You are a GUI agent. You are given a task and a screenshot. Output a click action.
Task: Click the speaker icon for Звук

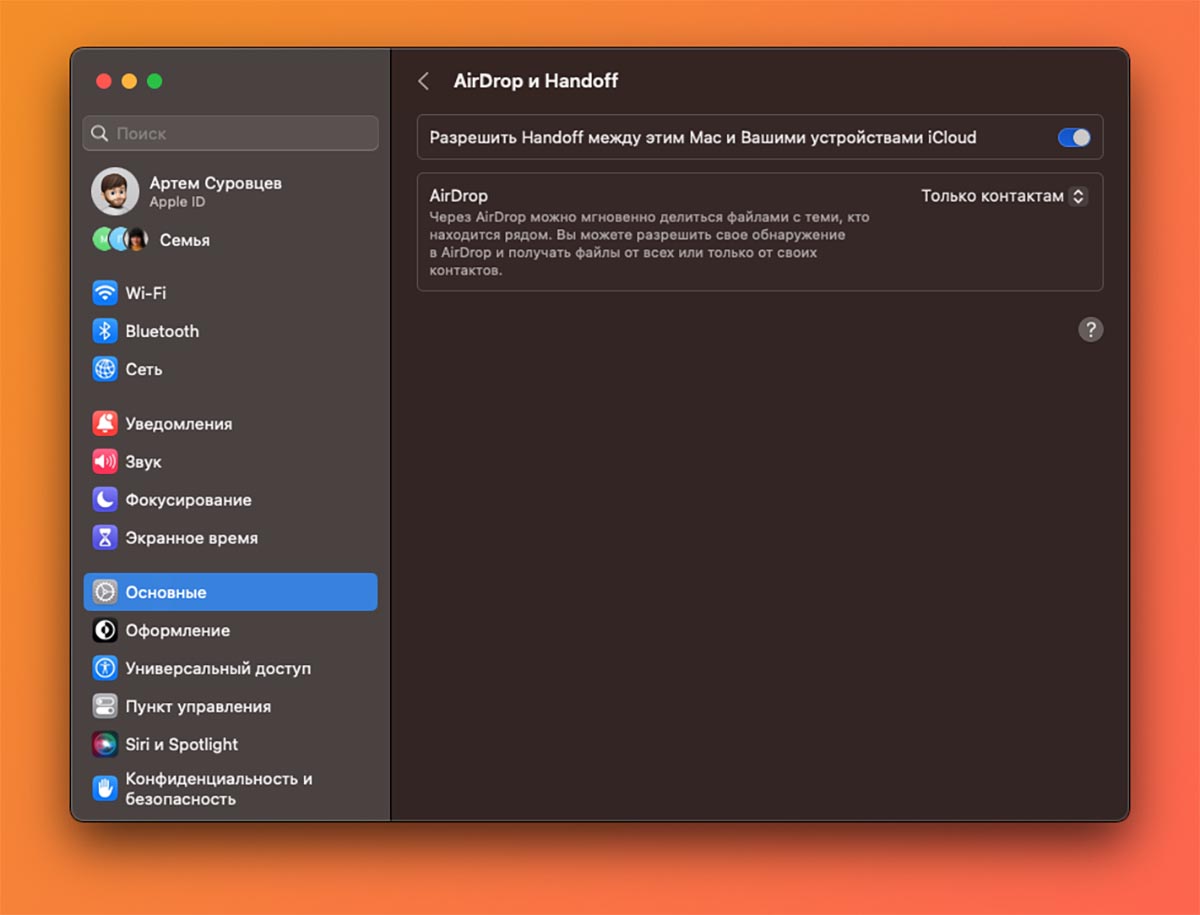tap(105, 462)
